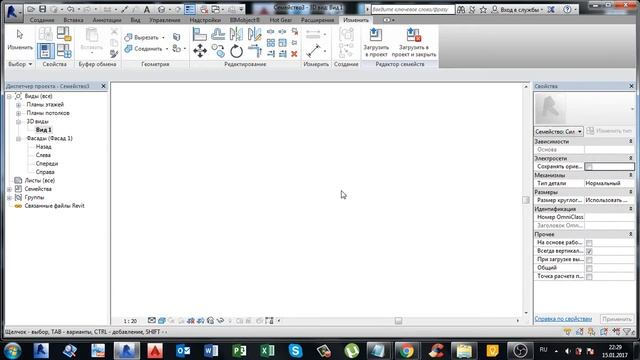Expand the Семейства tree node
Viewport: 640px width, 360px height.
(x=9, y=189)
